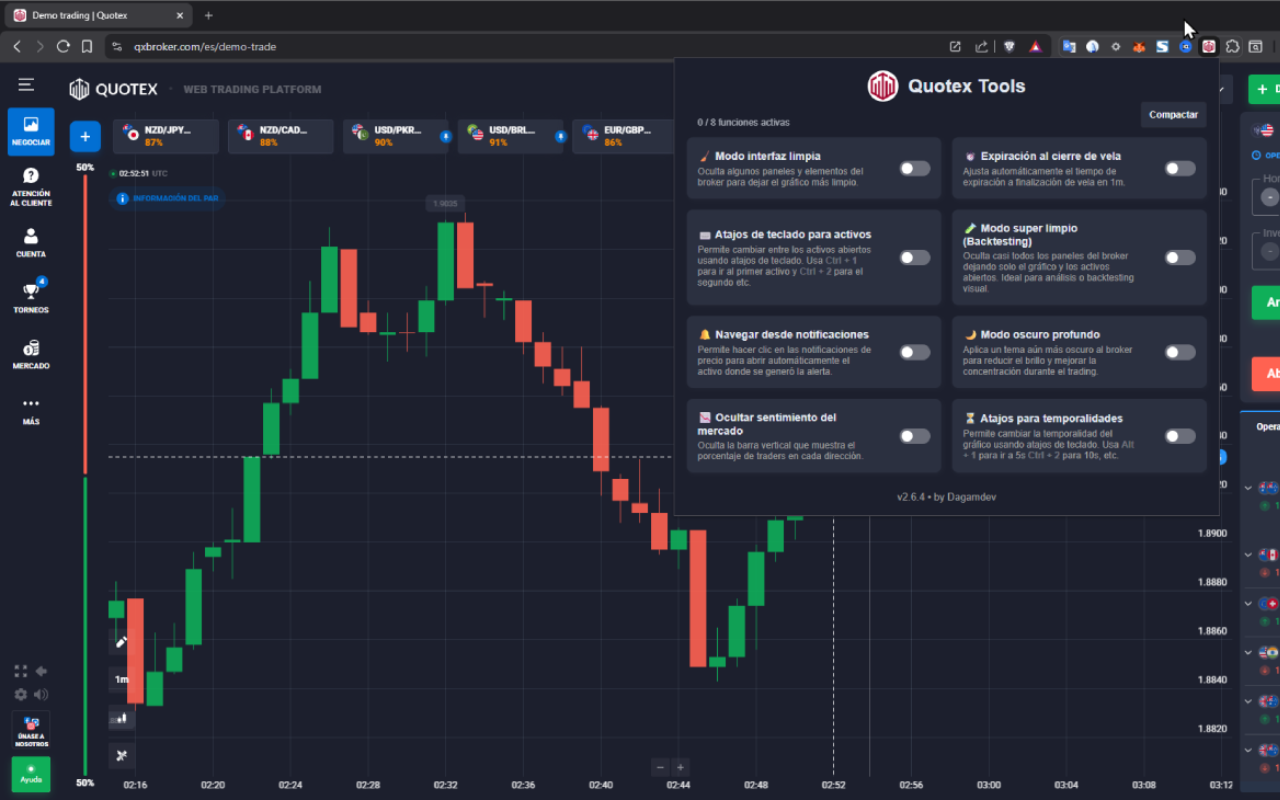Open the settings gear in sidebar

click(x=21, y=694)
